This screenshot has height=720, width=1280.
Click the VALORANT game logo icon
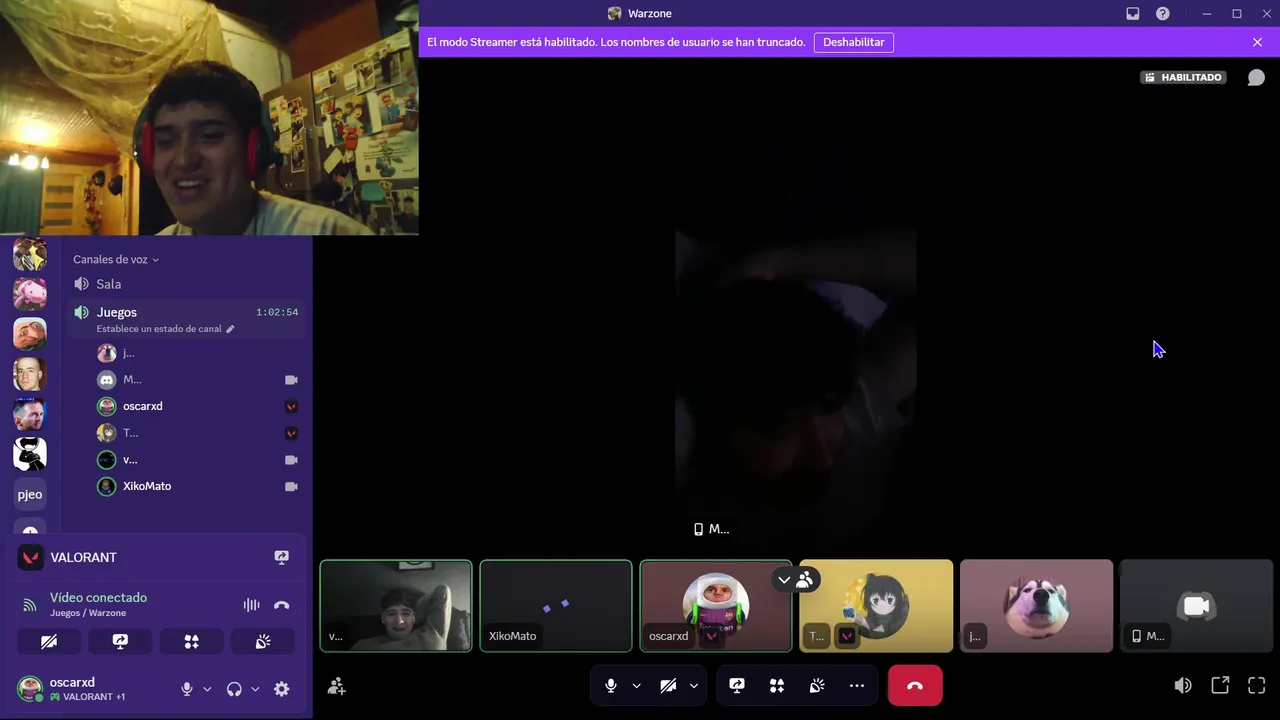pyautogui.click(x=31, y=558)
